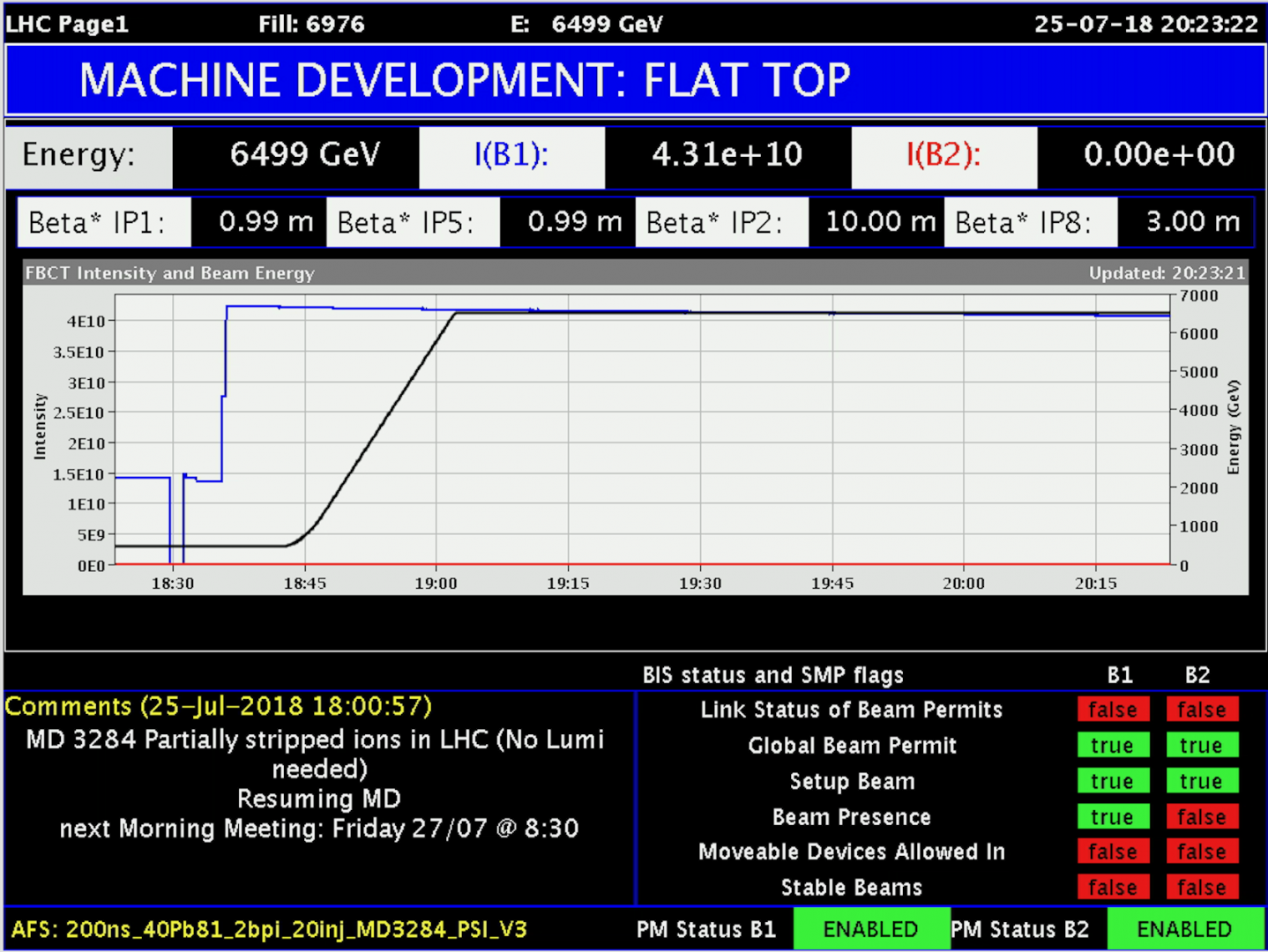
Task: Click the FBCT Intensity and Beam Energy title
Action: (169, 273)
